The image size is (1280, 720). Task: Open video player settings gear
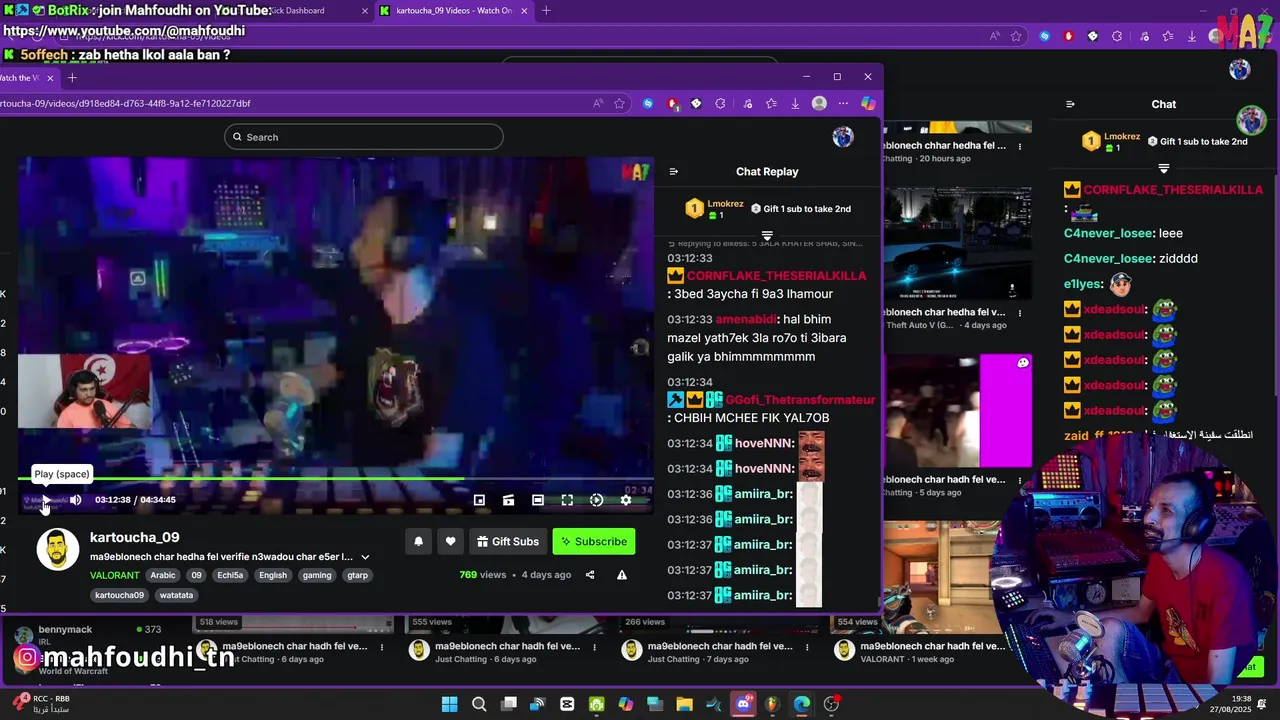[x=626, y=500]
